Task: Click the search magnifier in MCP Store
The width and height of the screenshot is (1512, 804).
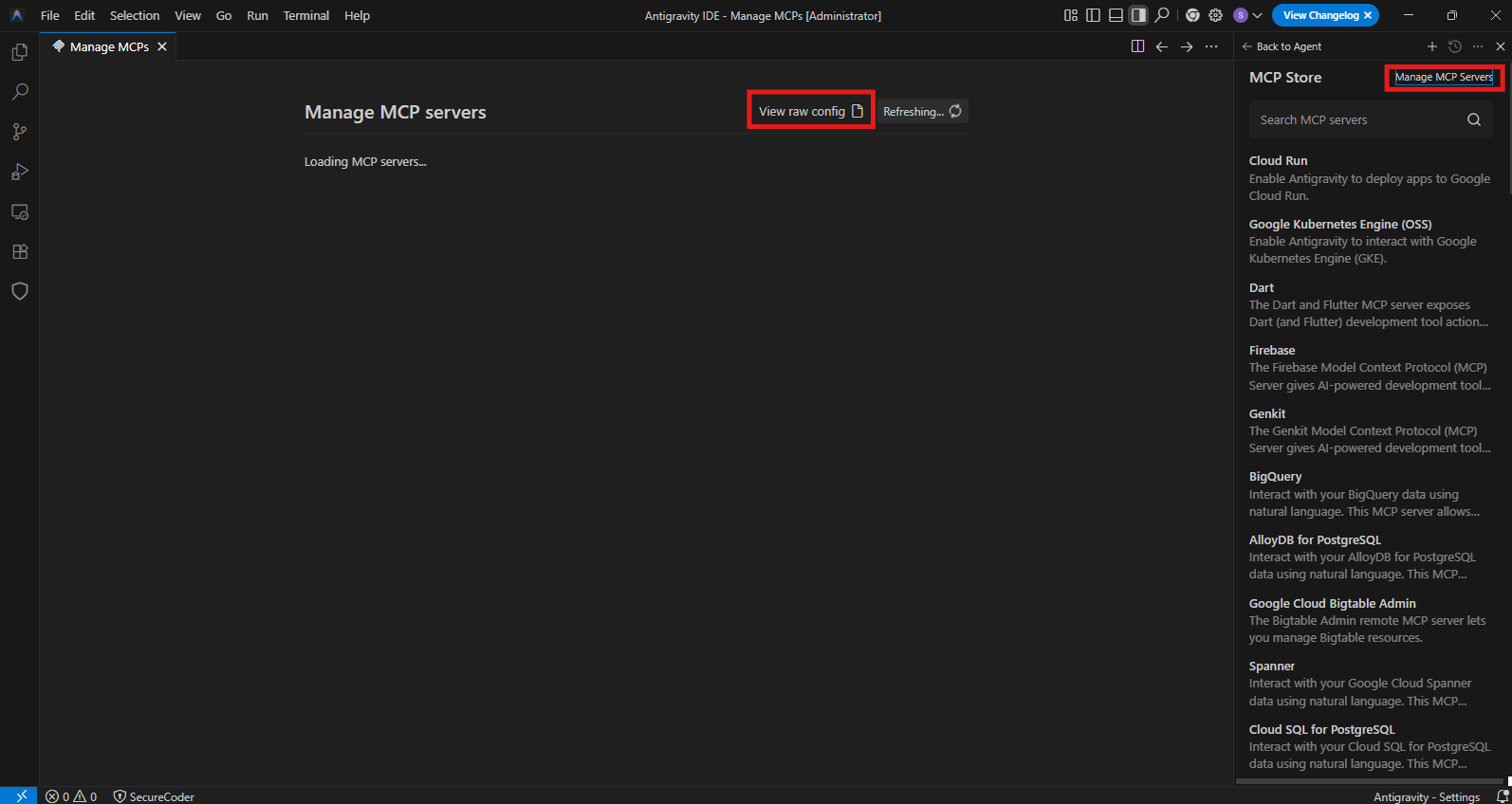Action: point(1474,119)
